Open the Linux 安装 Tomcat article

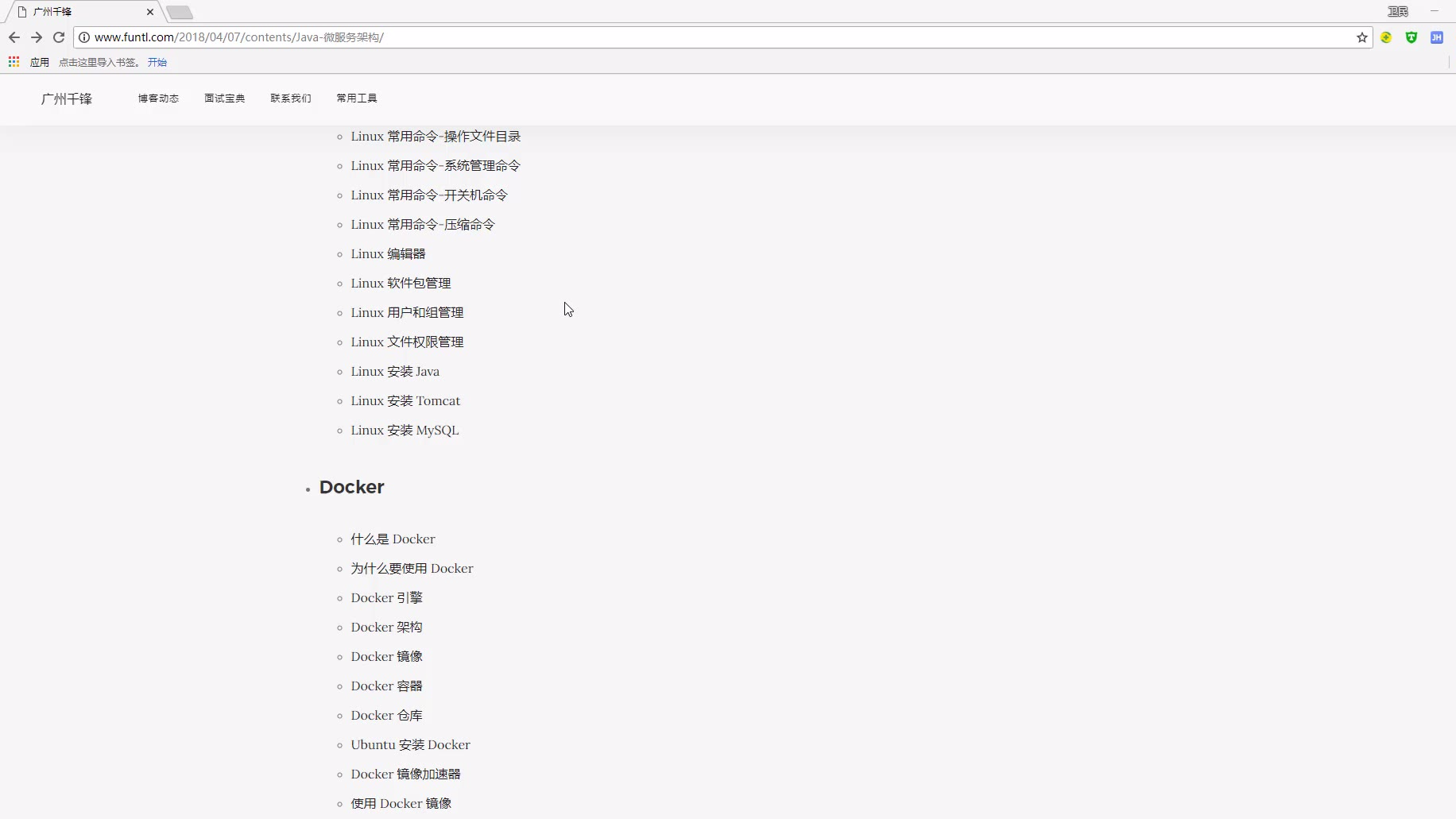405,401
